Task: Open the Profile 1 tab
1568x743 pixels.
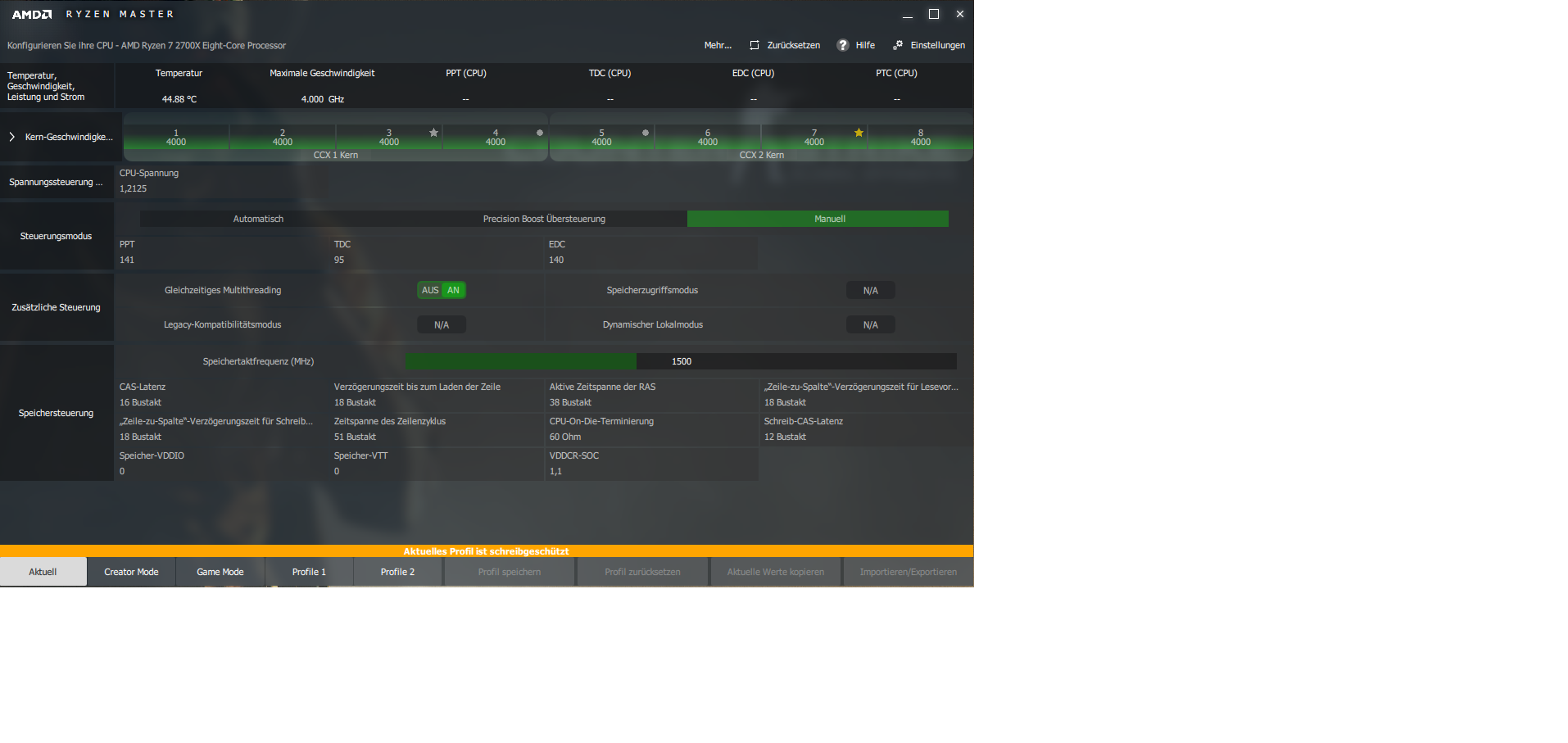Action: click(x=309, y=572)
